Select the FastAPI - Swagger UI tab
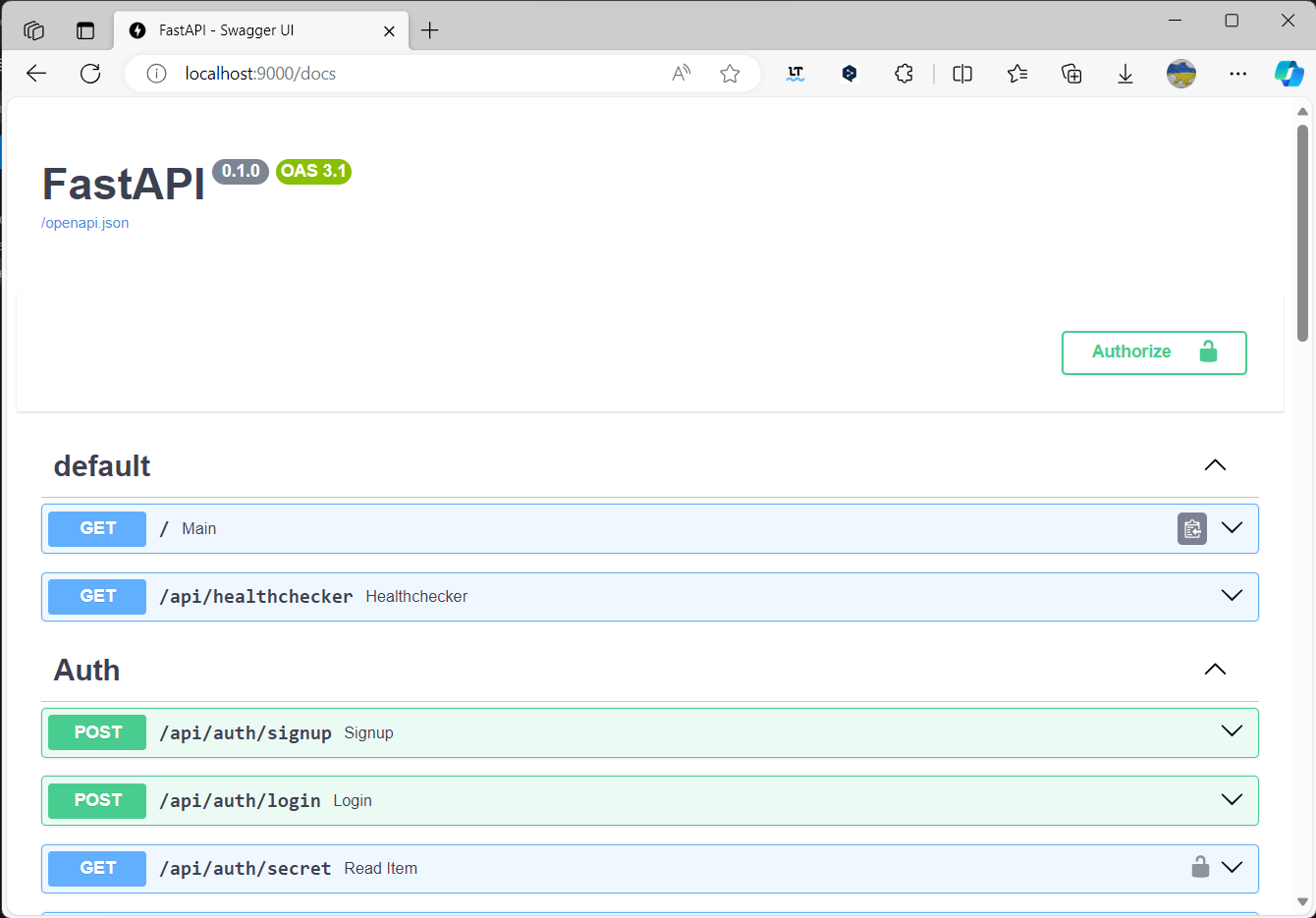Viewport: 1316px width, 918px height. coord(261,30)
